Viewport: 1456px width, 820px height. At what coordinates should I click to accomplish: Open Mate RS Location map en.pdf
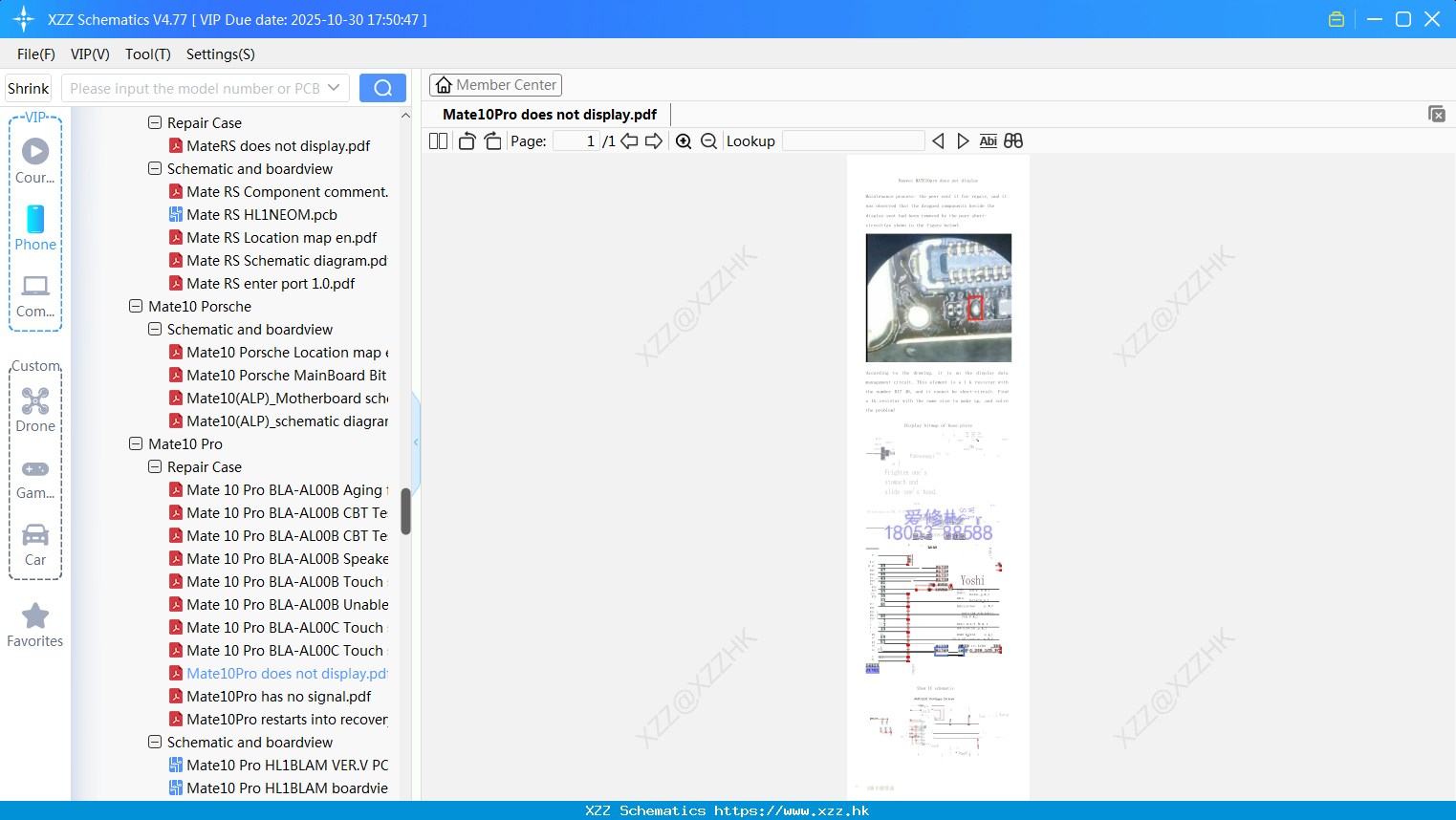coord(281,238)
